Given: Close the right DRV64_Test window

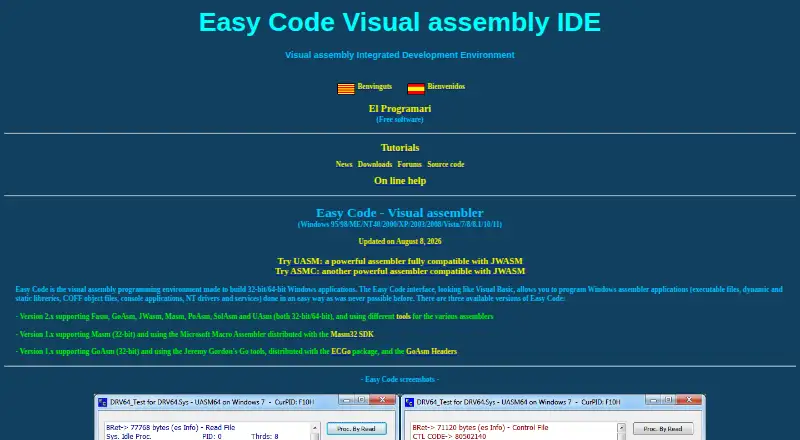Looking at the screenshot, I should (689, 400).
